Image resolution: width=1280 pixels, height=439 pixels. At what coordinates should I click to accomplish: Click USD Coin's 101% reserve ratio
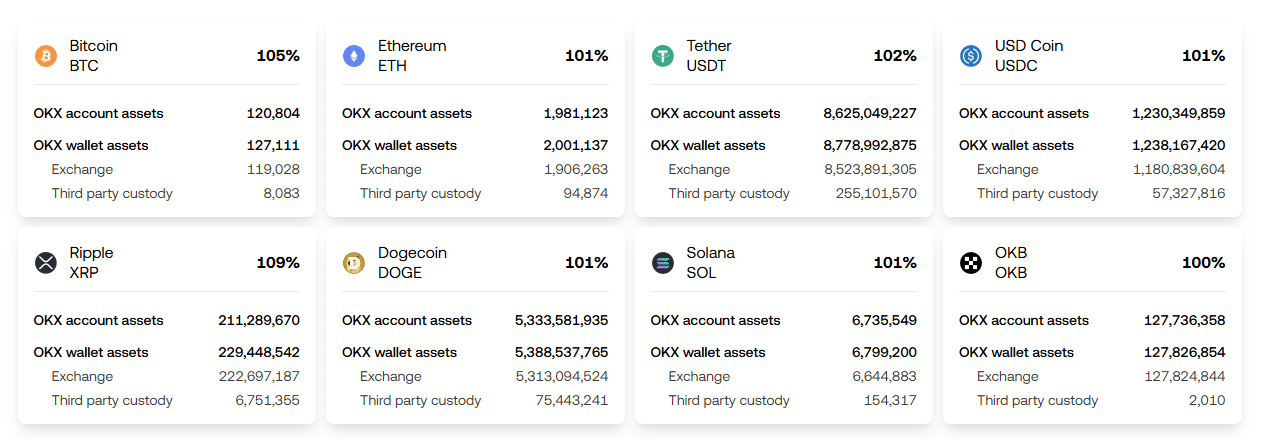[x=1204, y=56]
